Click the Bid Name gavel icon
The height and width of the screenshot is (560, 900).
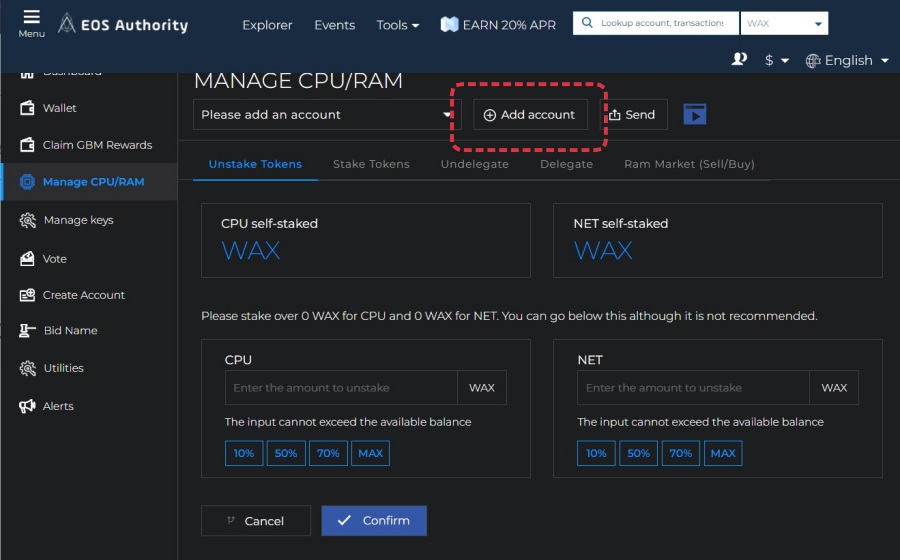pyautogui.click(x=27, y=330)
